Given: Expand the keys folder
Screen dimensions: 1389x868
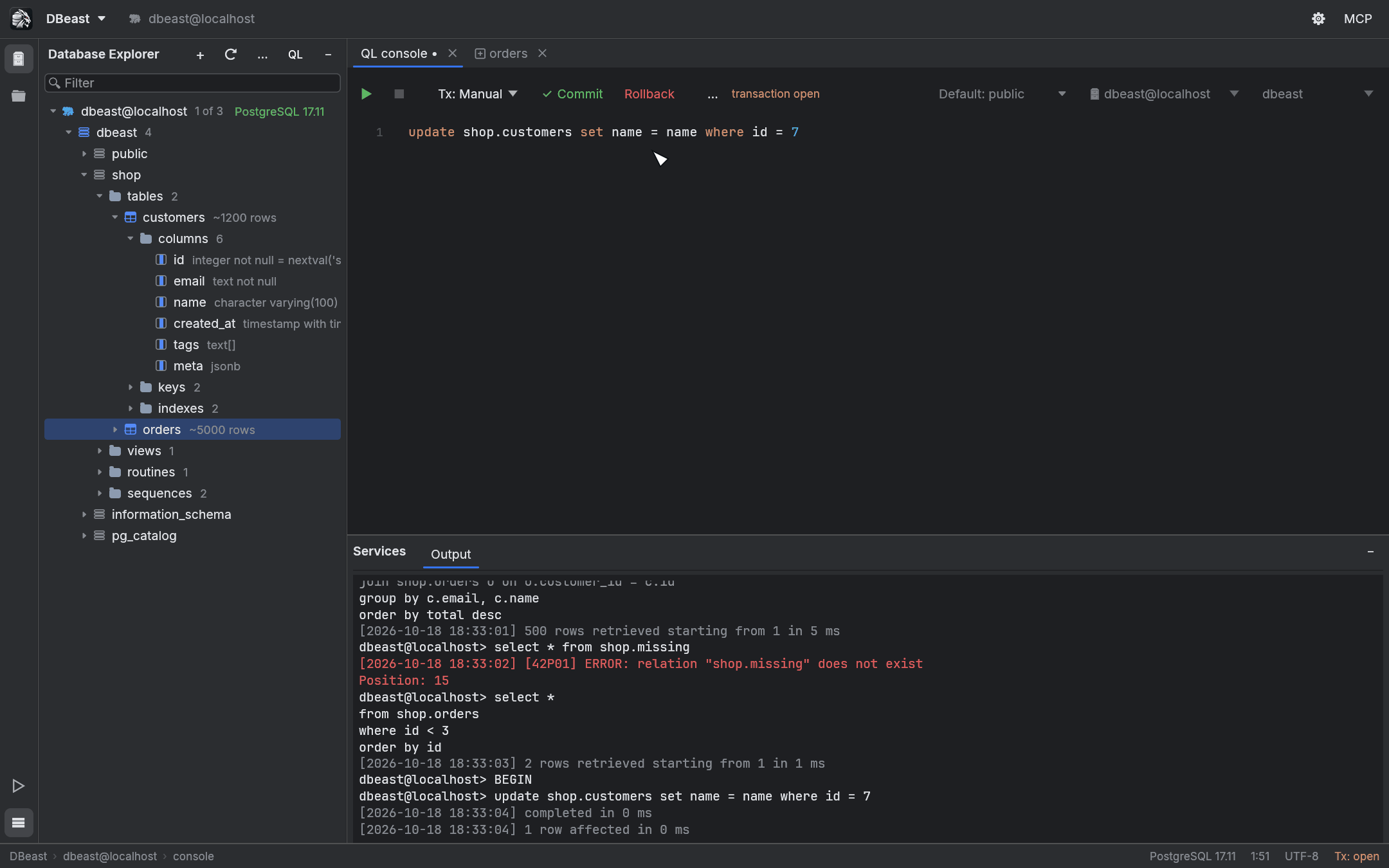Looking at the screenshot, I should click(131, 387).
